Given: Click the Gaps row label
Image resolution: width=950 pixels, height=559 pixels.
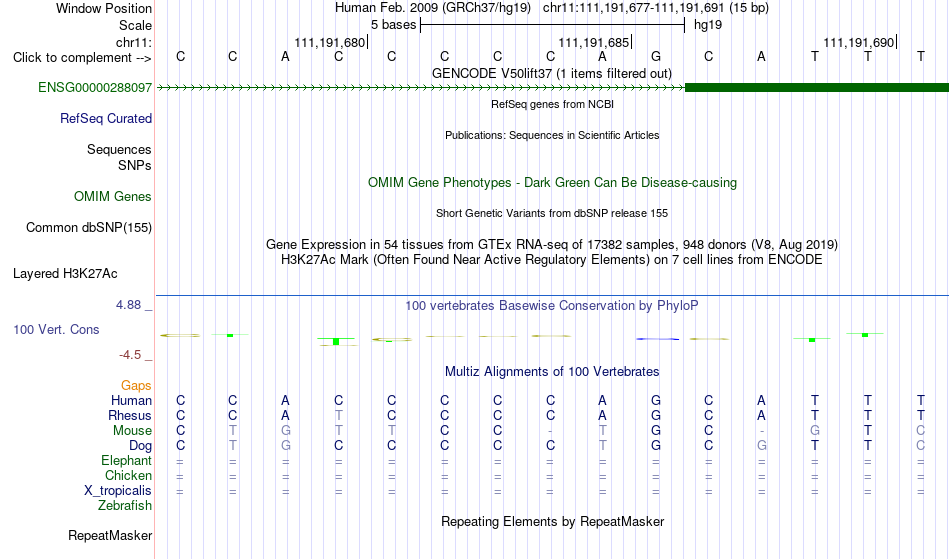Looking at the screenshot, I should pyautogui.click(x=136, y=385).
